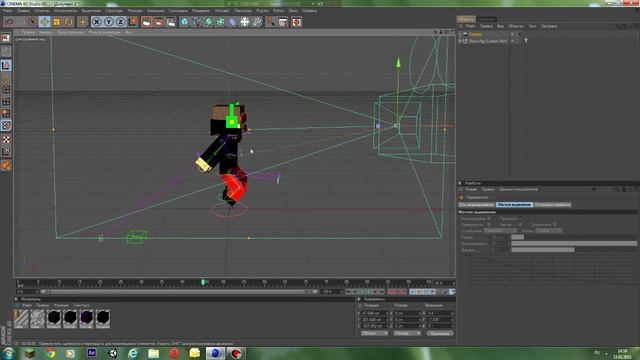This screenshot has width=640, height=360.
Task: Add a Cube primitive from the toolbar
Action: (x=184, y=22)
